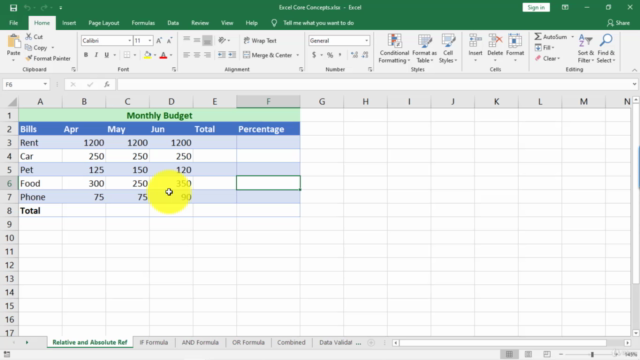Open the AutoSum dropdown arrow
The height and width of the screenshot is (360, 640).
click(x=572, y=37)
